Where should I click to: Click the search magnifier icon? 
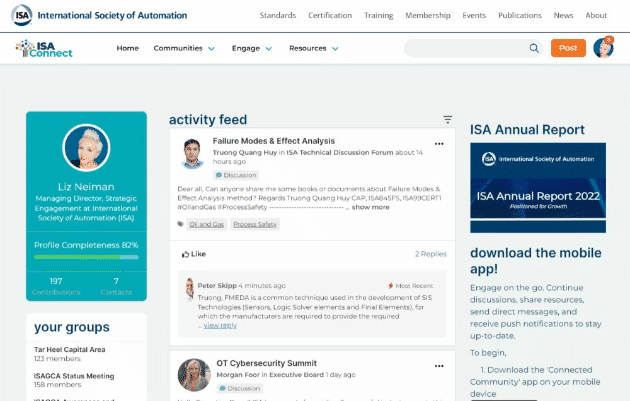point(534,48)
